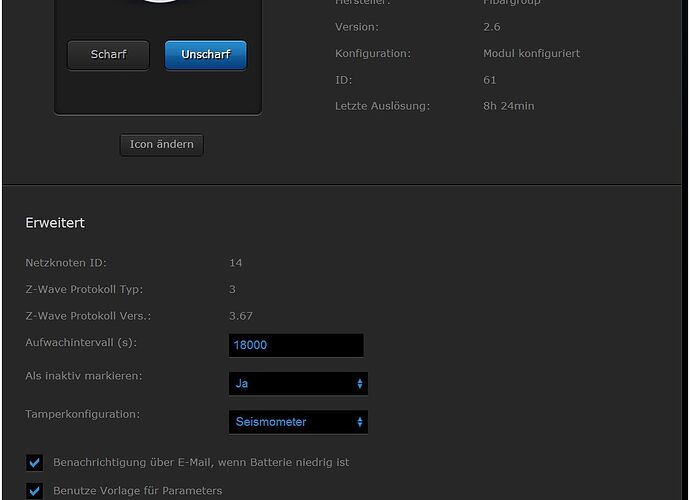Screen dimensions: 690x500
Task: Toggle the low battery e-mail notification checkbox
Action: pos(35,463)
